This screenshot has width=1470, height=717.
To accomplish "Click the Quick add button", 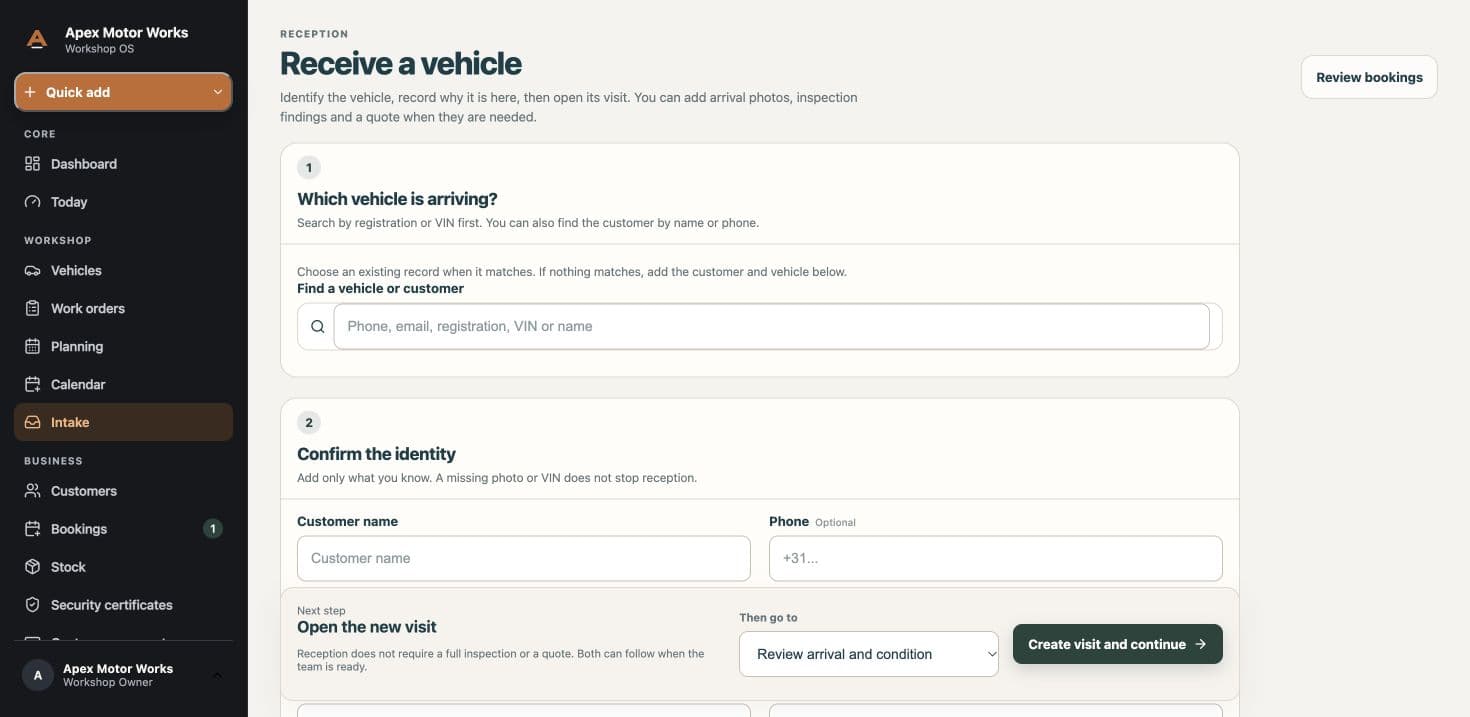I will pyautogui.click(x=123, y=92).
